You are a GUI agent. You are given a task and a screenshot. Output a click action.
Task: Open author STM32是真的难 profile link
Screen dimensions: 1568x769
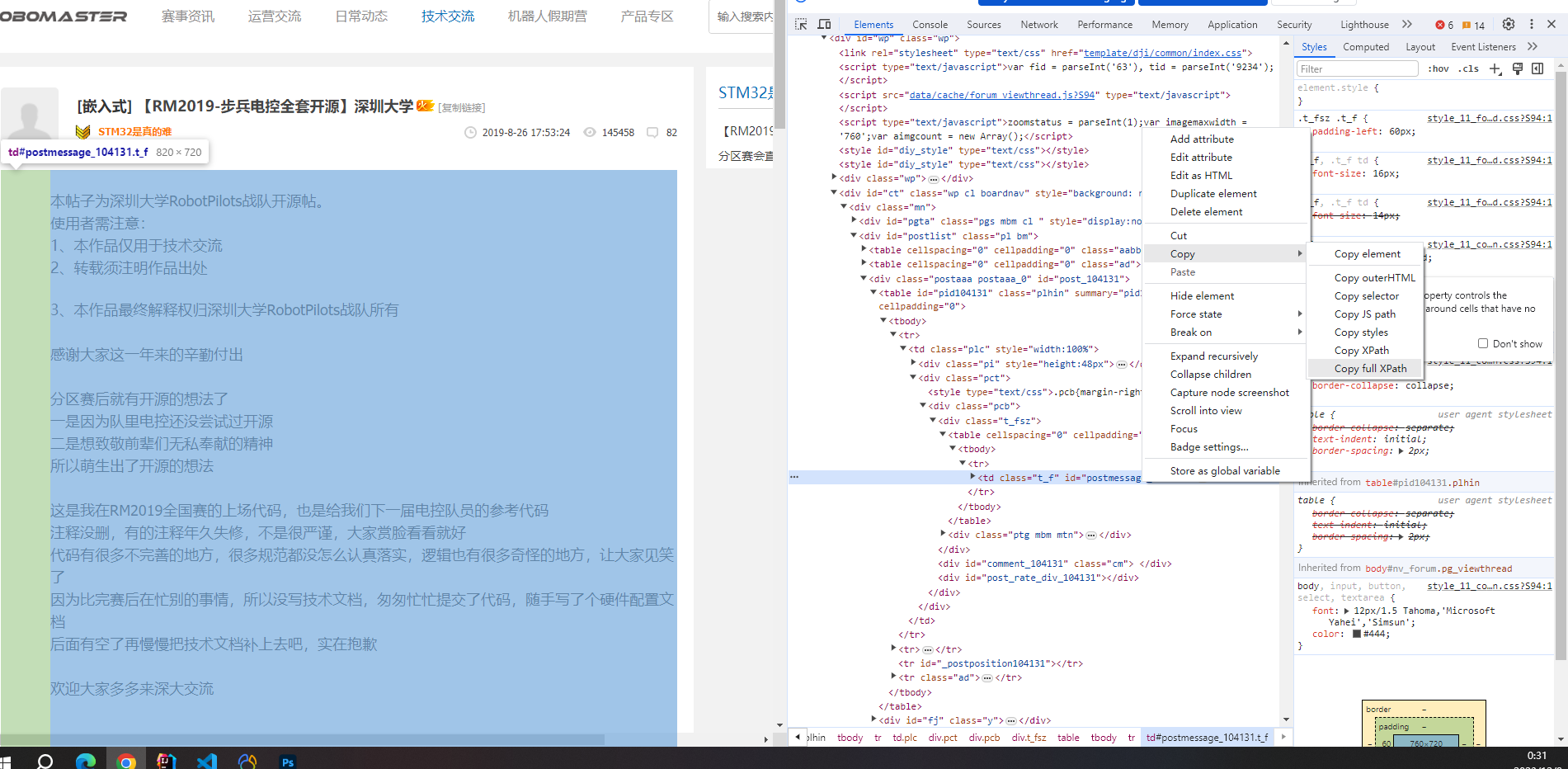click(x=135, y=132)
